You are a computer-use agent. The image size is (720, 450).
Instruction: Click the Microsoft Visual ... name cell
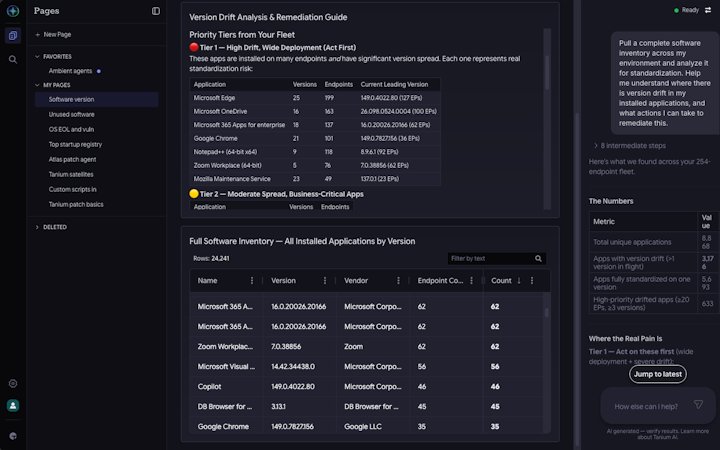coord(226,367)
